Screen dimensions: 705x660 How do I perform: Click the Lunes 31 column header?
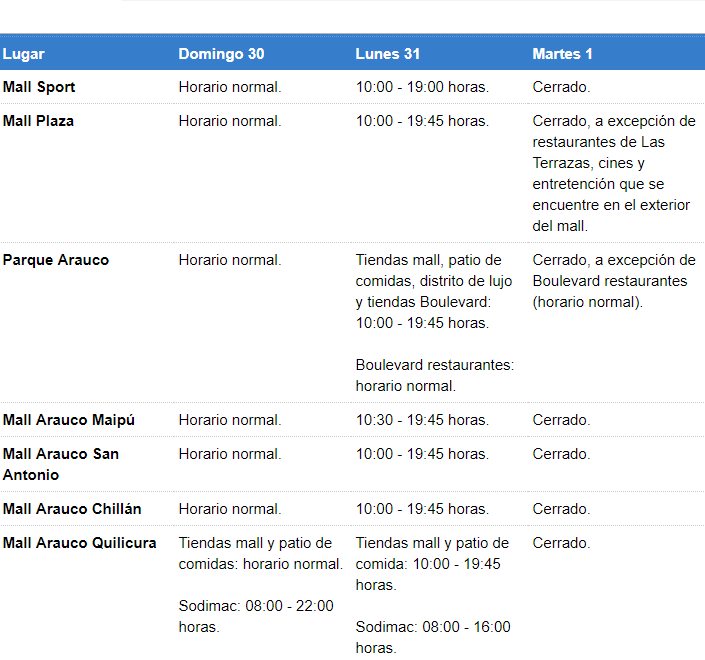tap(387, 54)
